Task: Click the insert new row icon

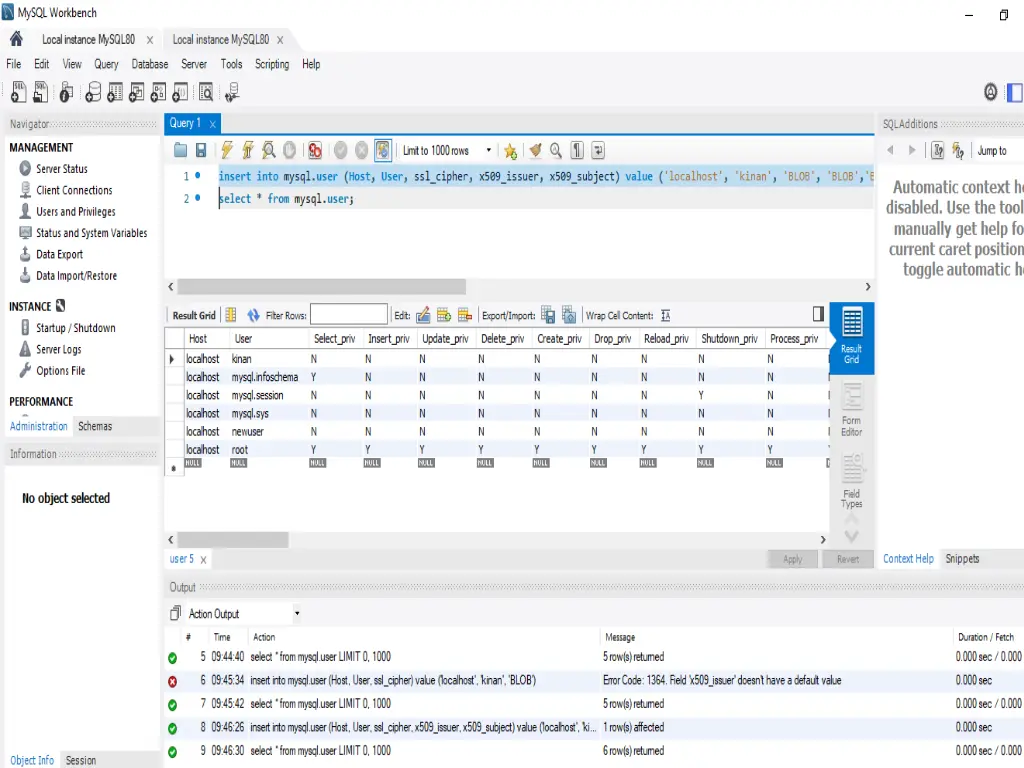Action: (444, 315)
